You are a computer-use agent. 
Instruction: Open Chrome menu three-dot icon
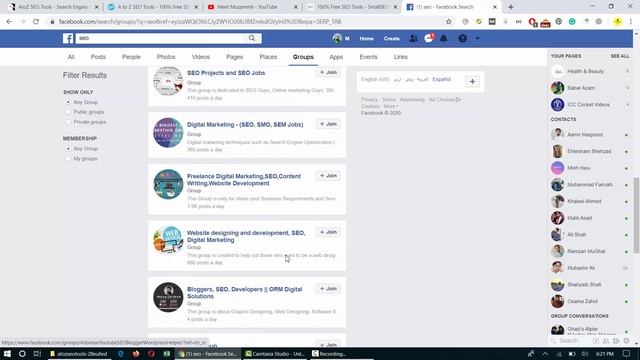tap(631, 22)
